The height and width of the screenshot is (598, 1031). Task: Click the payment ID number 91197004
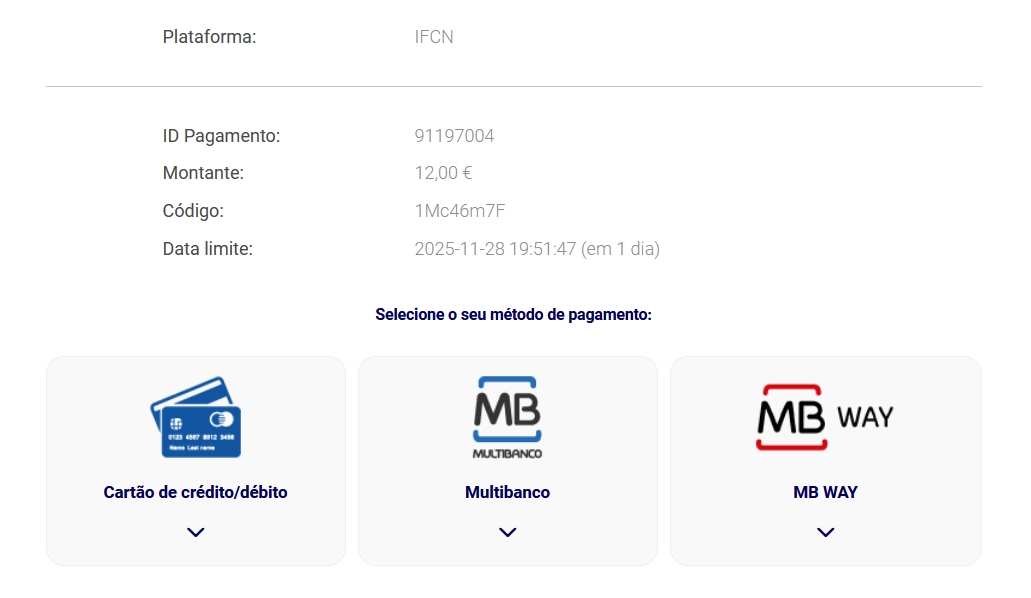tap(454, 136)
